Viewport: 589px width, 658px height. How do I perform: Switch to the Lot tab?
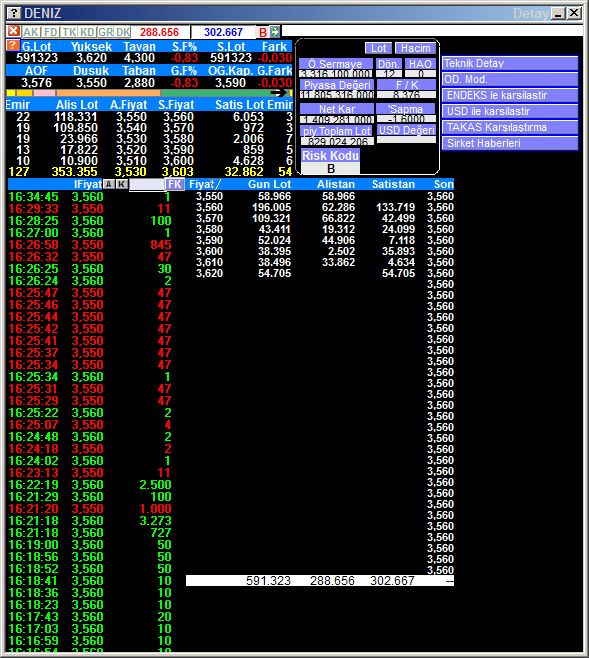coord(378,48)
